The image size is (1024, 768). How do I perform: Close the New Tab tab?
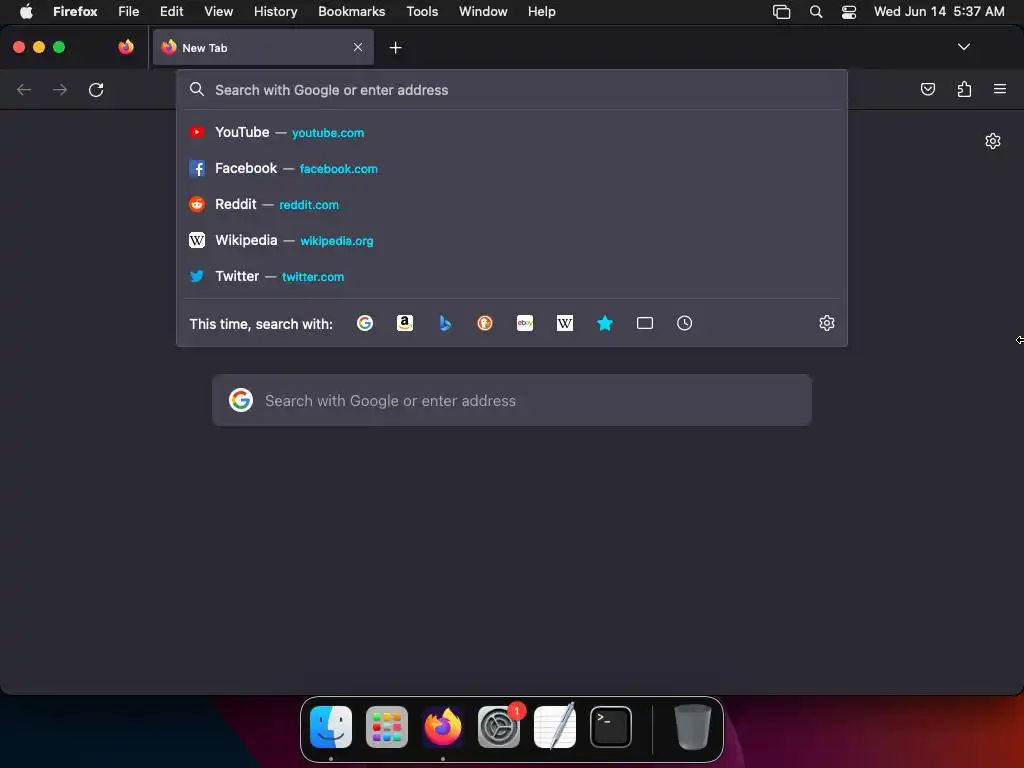coord(358,47)
